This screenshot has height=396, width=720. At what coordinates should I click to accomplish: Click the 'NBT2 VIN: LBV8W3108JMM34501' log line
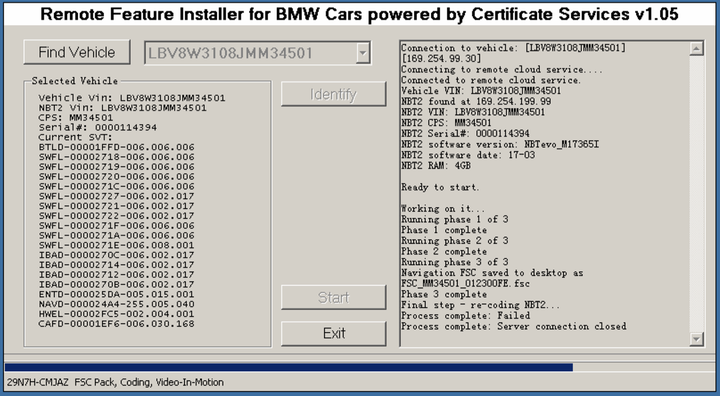pyautogui.click(x=473, y=112)
